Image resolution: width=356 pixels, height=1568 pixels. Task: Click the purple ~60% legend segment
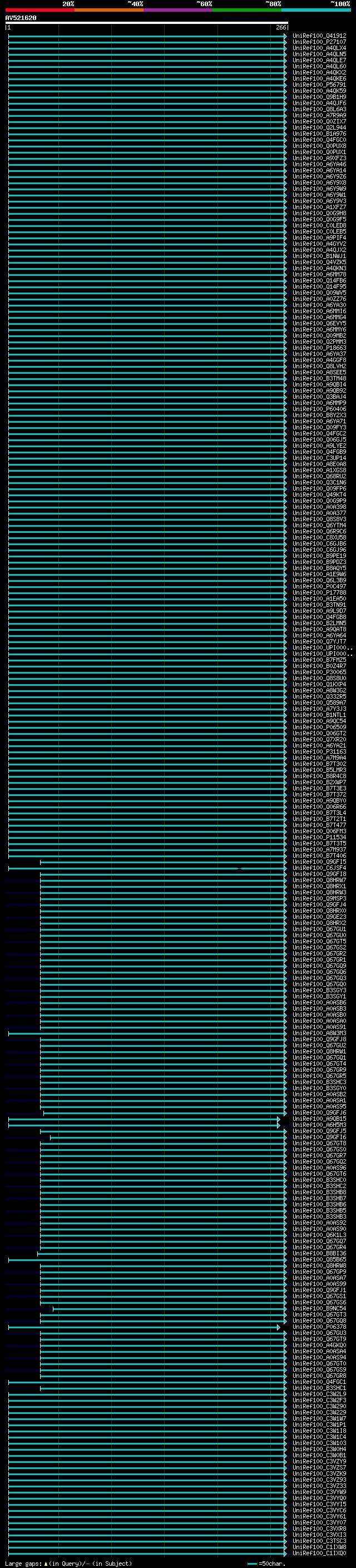tap(177, 10)
